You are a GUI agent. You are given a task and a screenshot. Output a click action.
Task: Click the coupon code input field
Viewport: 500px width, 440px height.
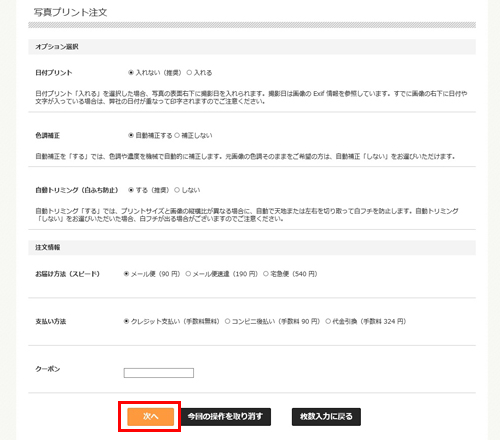[x=159, y=373]
